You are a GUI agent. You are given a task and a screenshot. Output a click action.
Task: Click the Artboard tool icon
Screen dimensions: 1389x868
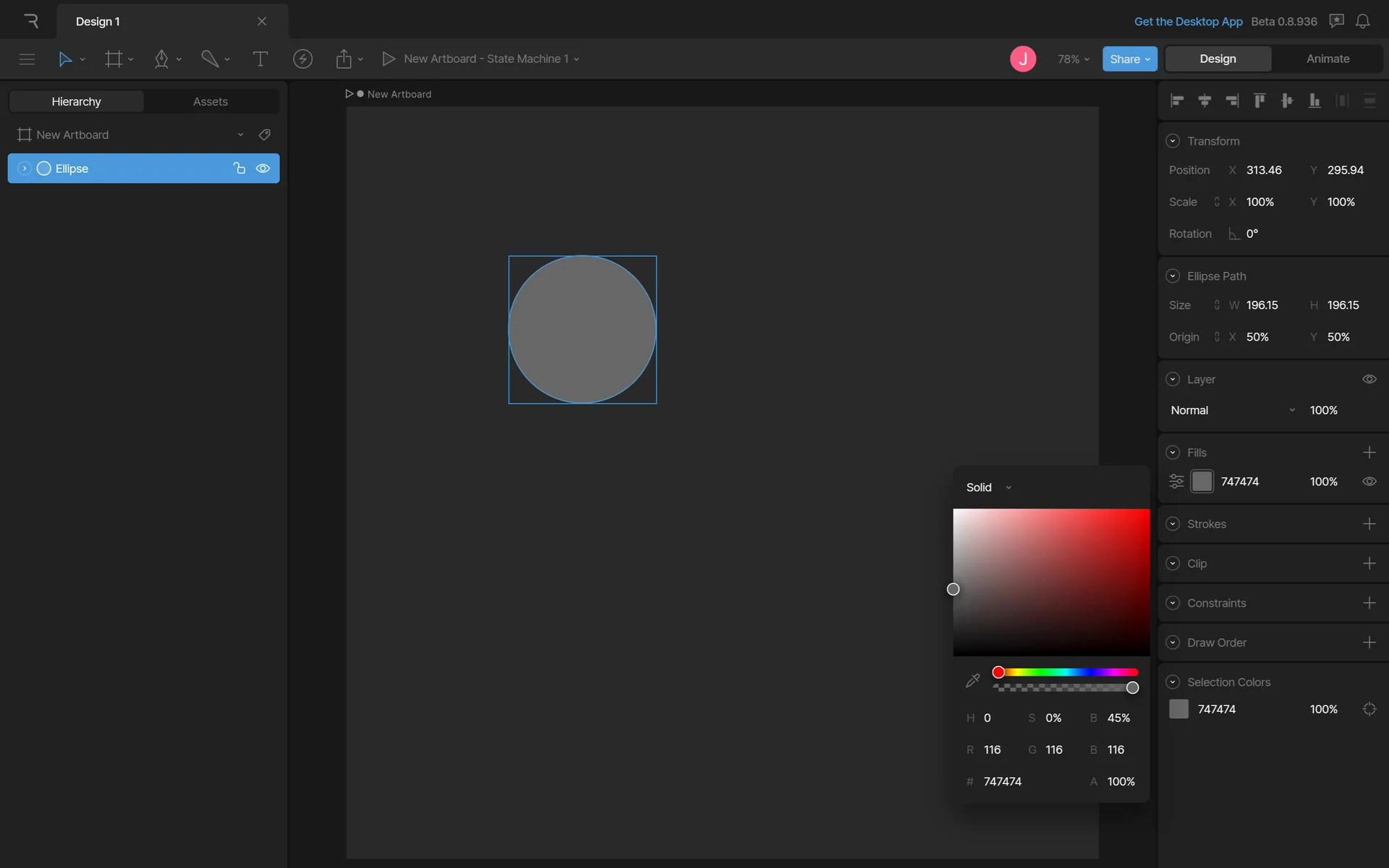pyautogui.click(x=114, y=59)
